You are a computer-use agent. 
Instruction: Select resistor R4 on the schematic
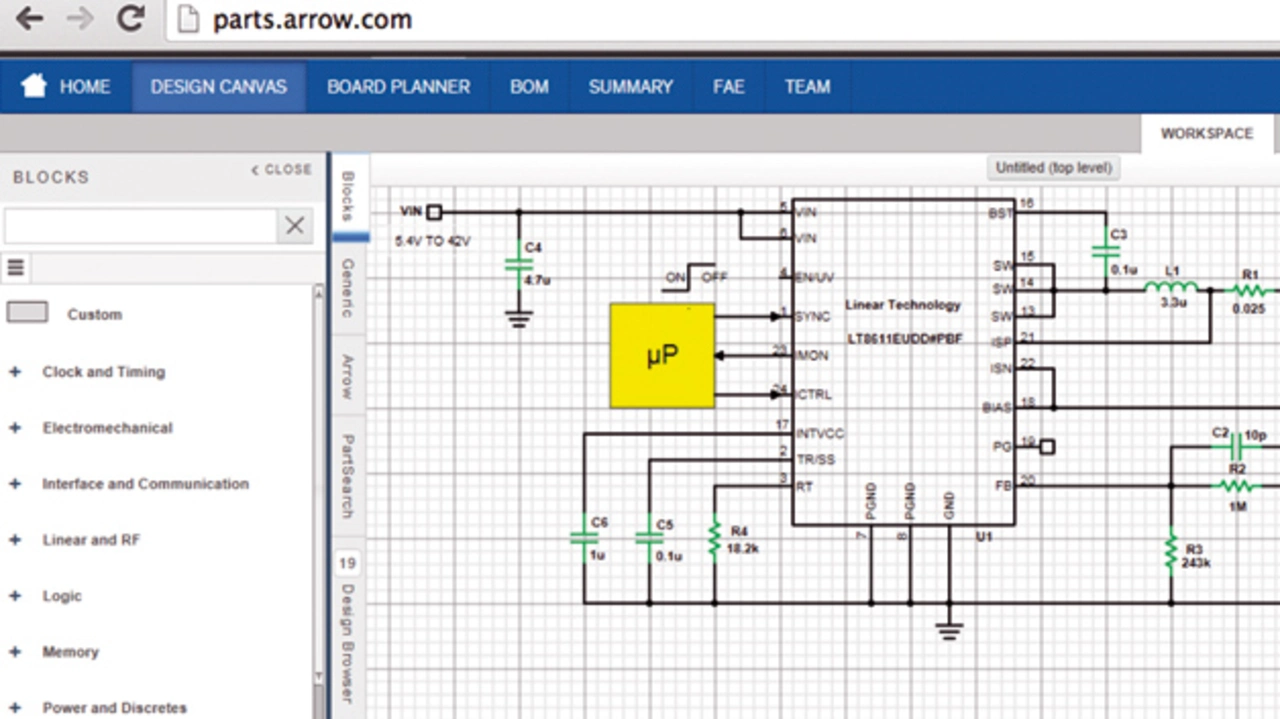coord(714,538)
